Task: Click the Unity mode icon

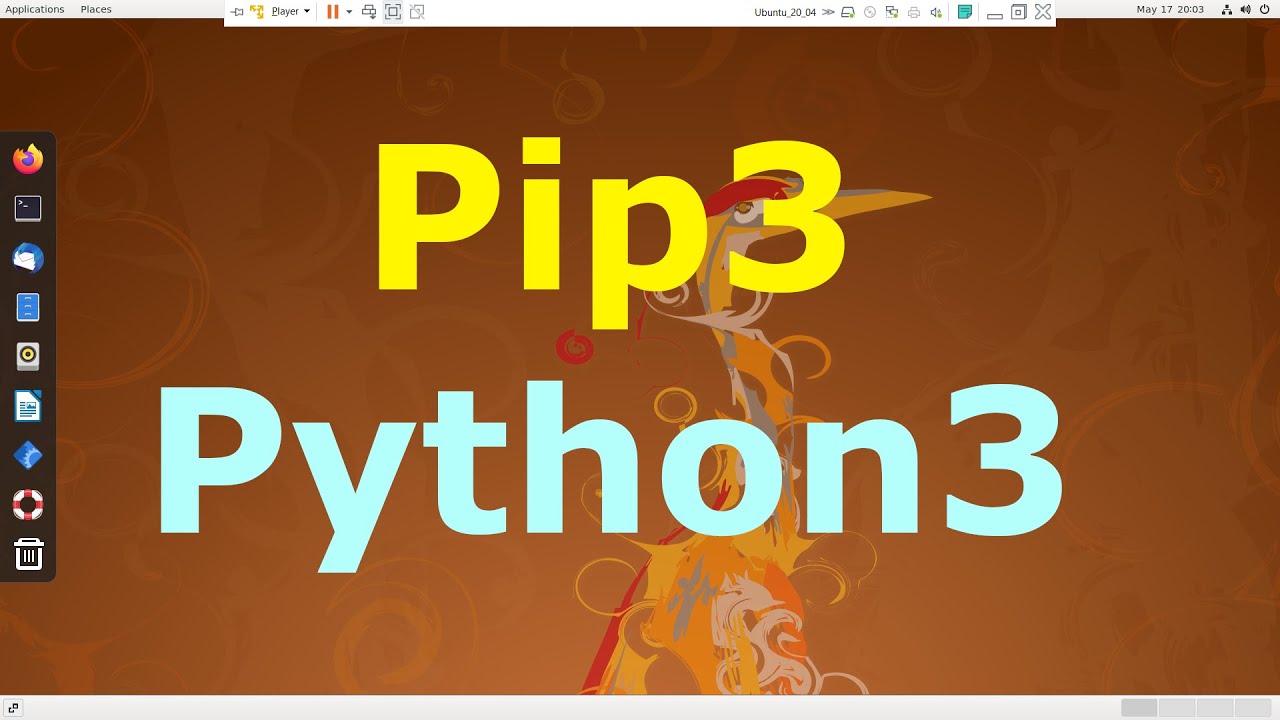Action: click(x=417, y=12)
